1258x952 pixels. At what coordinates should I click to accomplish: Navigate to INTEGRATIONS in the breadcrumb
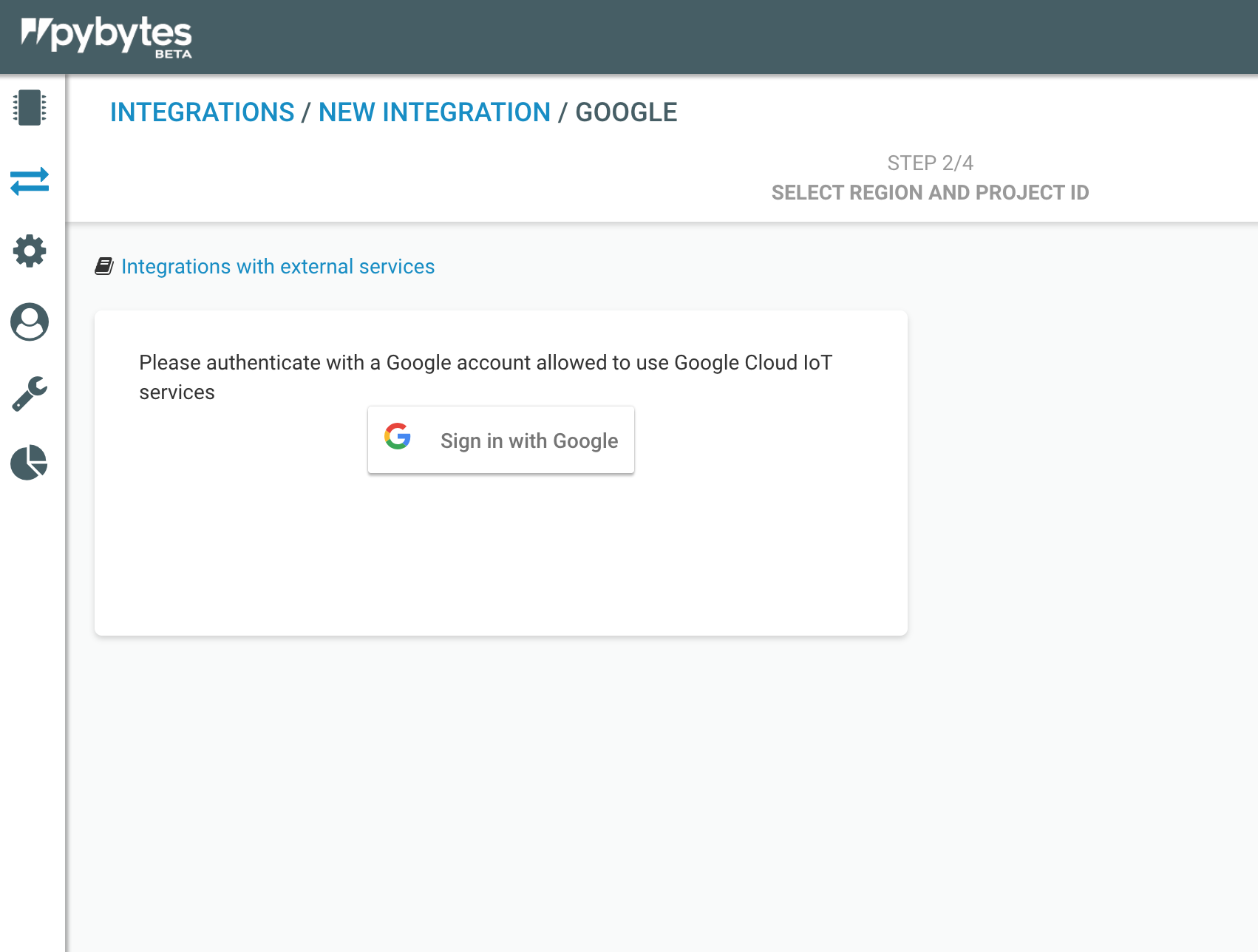pos(202,112)
